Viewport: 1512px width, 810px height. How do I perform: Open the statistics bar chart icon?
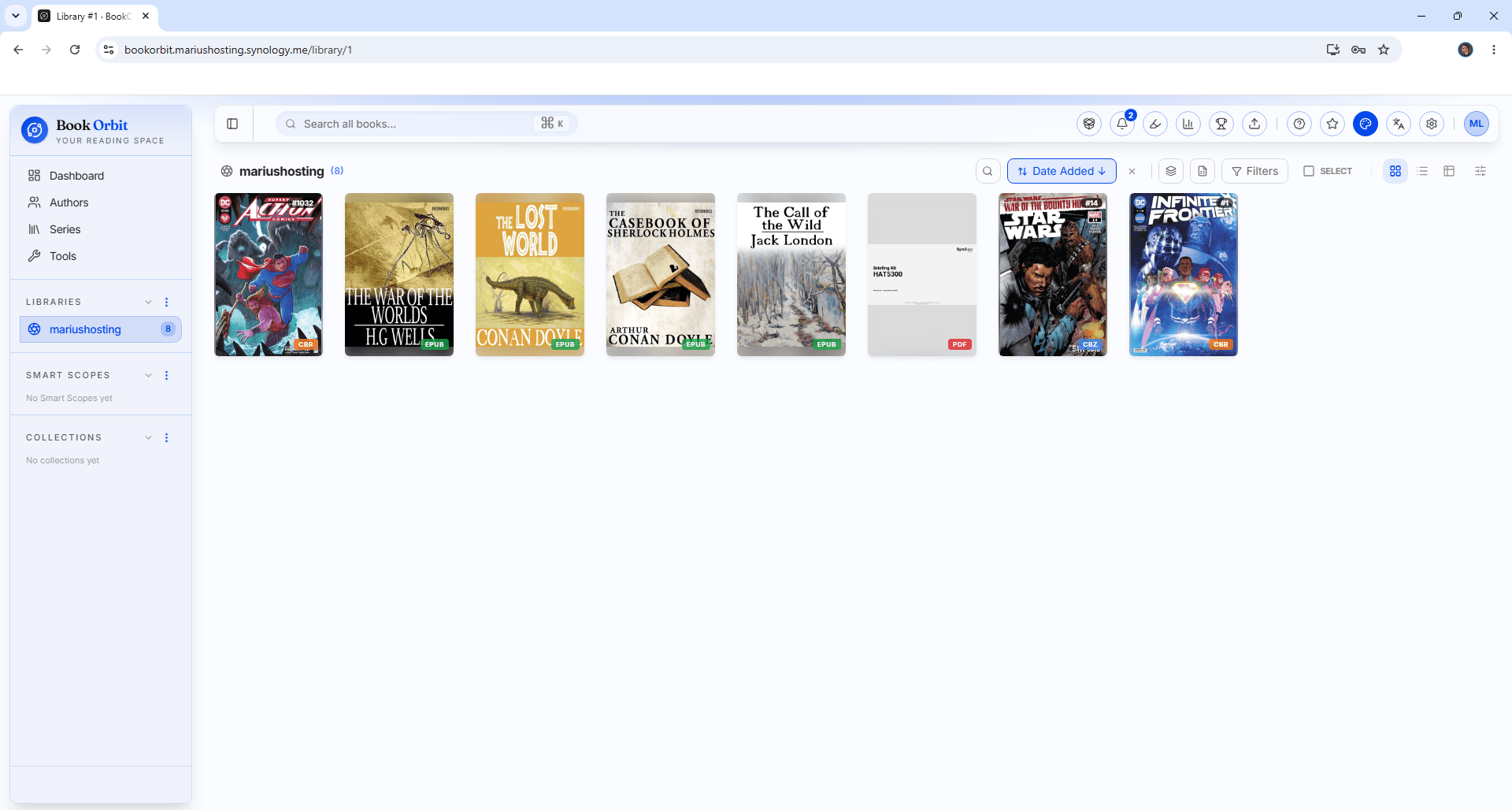1188,124
